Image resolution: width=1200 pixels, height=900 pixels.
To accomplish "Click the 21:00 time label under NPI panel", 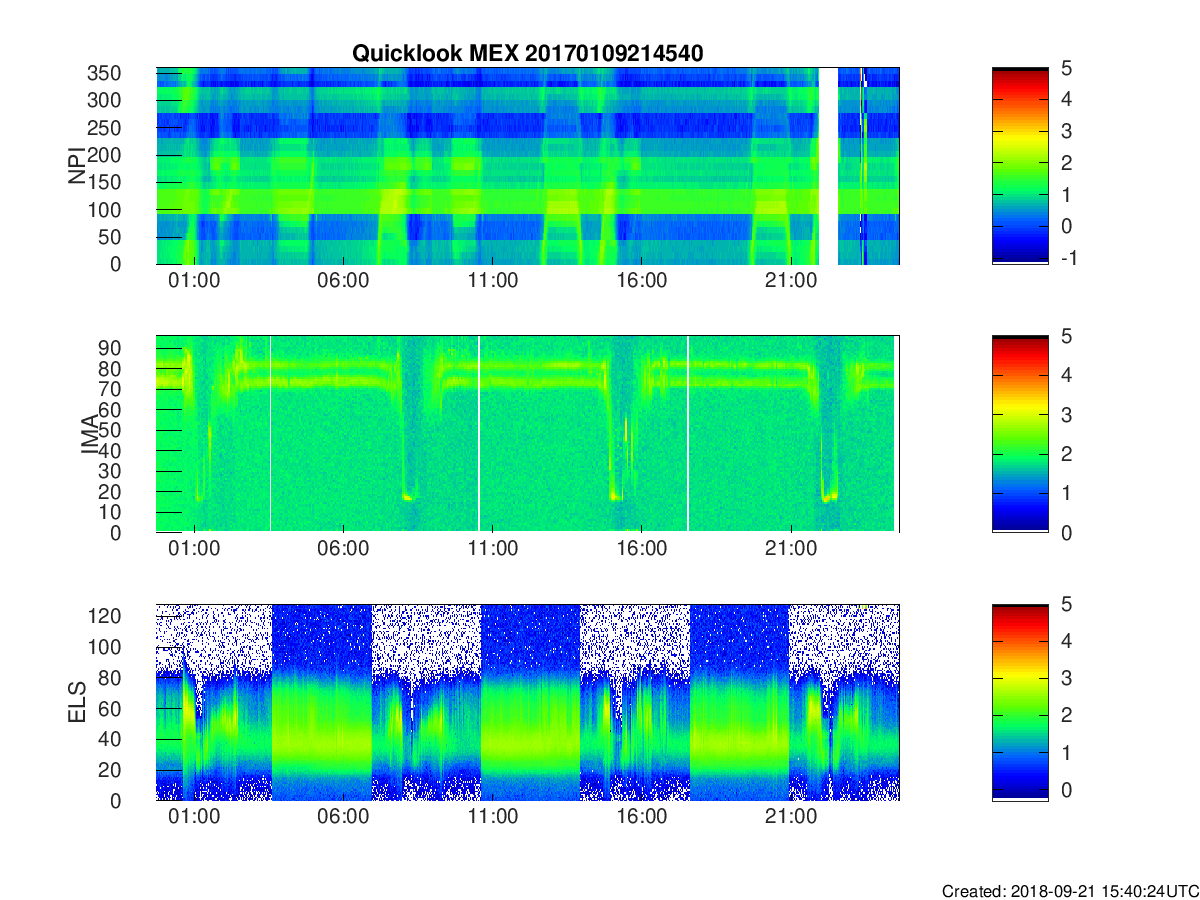I will pos(790,281).
